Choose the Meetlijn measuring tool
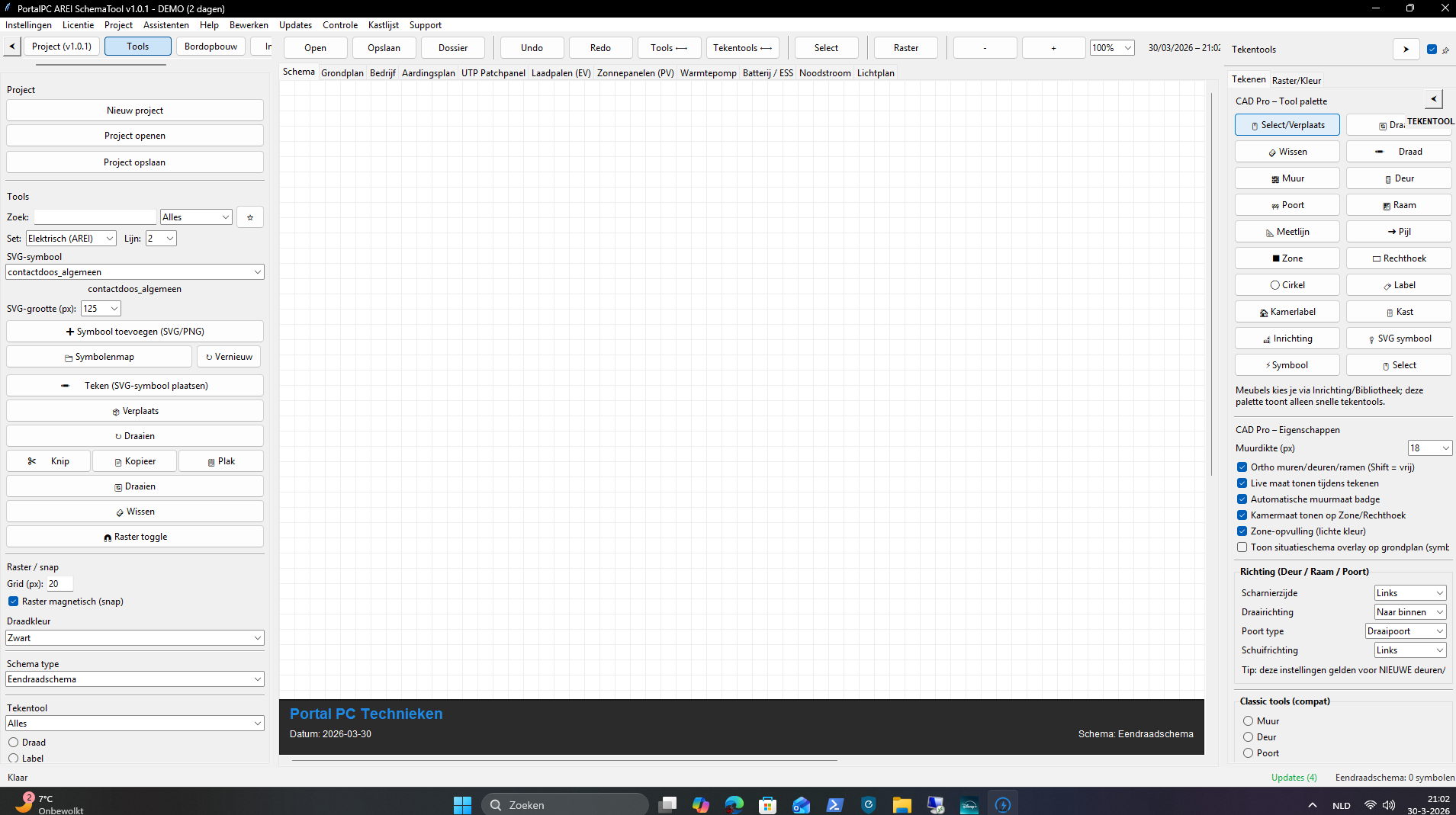The height and width of the screenshot is (815, 1456). [1287, 232]
